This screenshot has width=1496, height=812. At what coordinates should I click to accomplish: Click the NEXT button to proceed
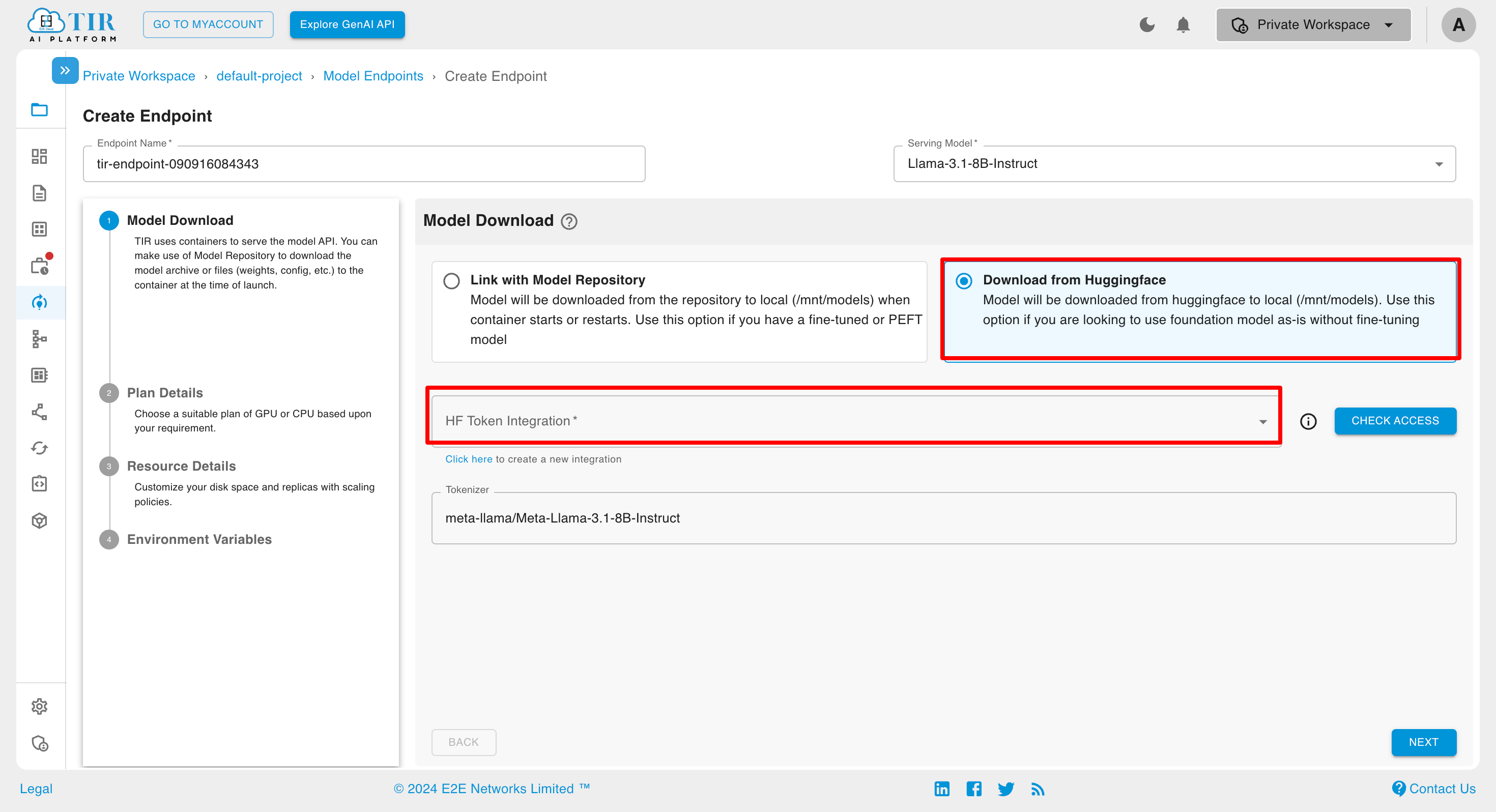[1423, 742]
